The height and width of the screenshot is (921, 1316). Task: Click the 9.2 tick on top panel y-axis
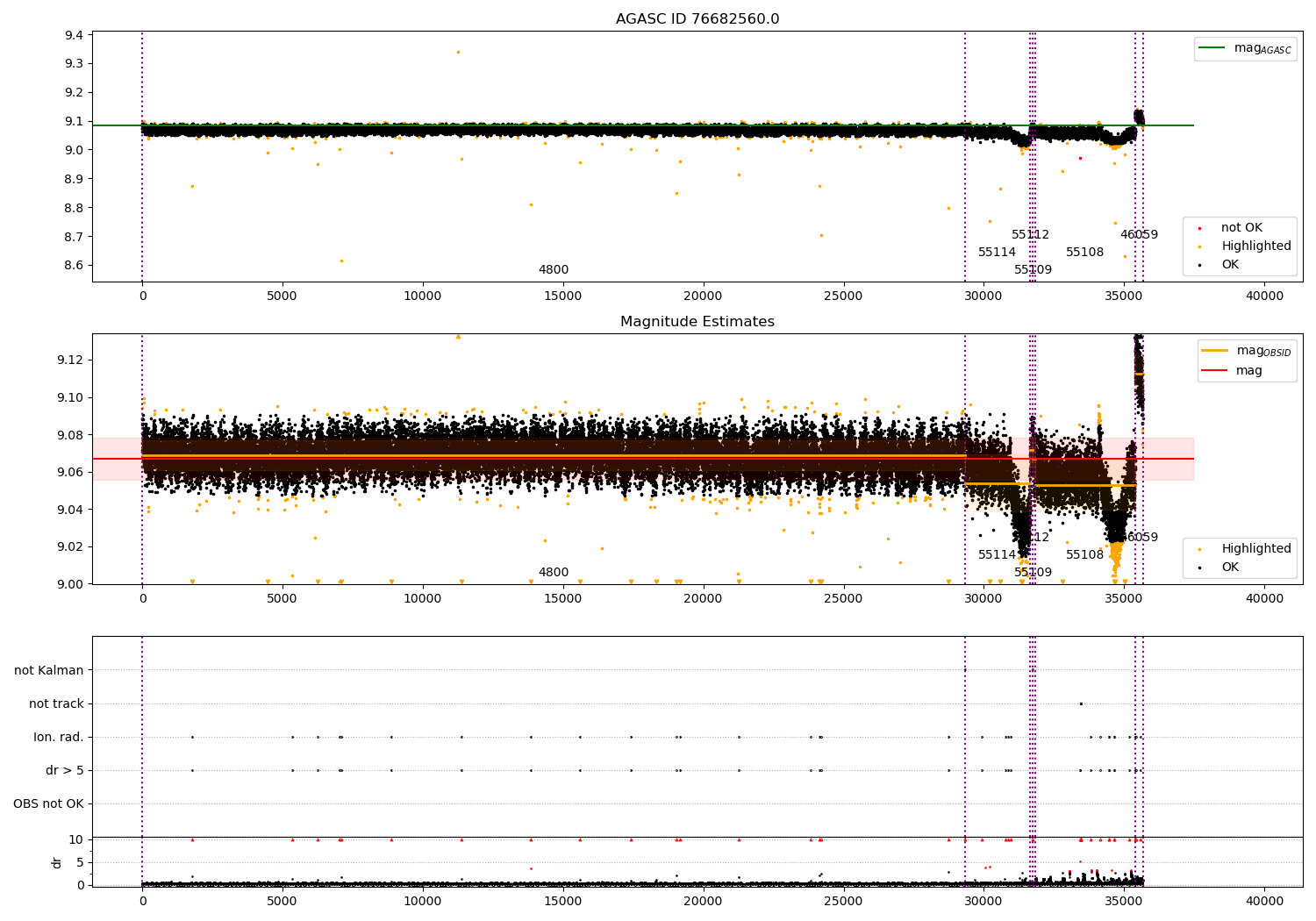pyautogui.click(x=75, y=92)
